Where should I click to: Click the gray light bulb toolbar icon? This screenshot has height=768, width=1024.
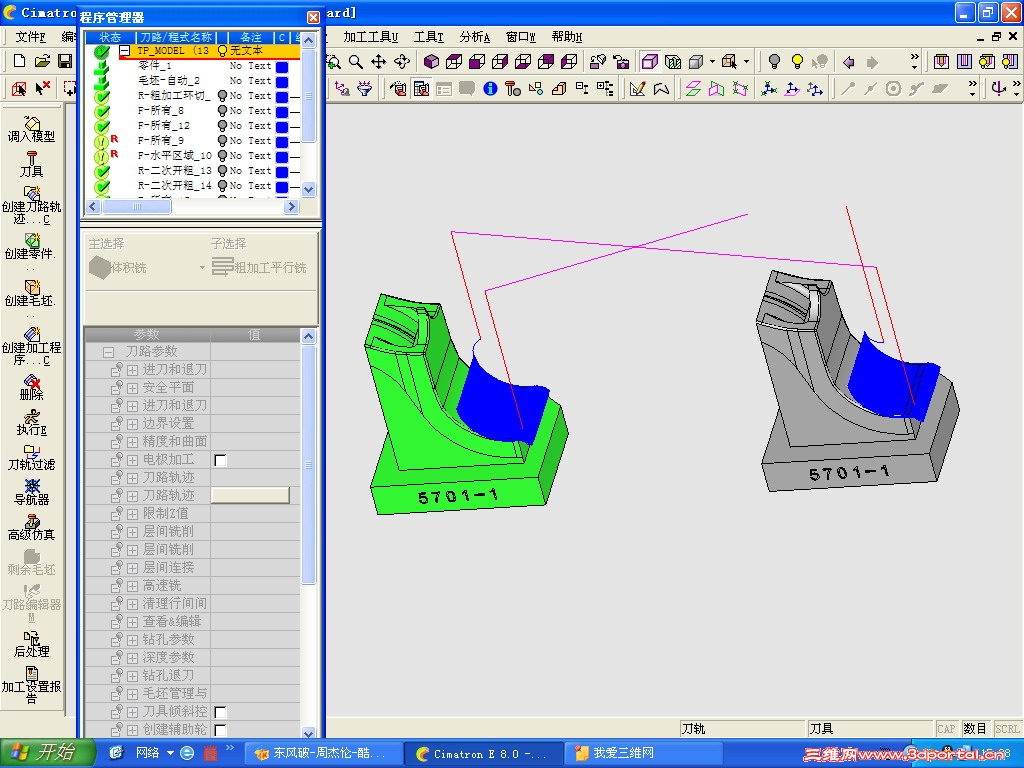(774, 62)
